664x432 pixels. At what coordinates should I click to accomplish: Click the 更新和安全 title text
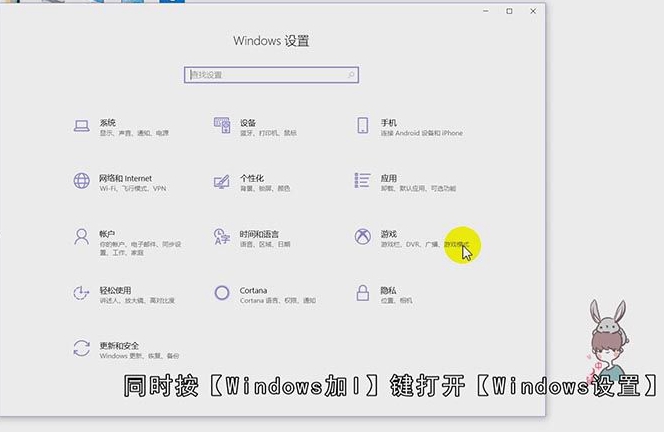119,346
